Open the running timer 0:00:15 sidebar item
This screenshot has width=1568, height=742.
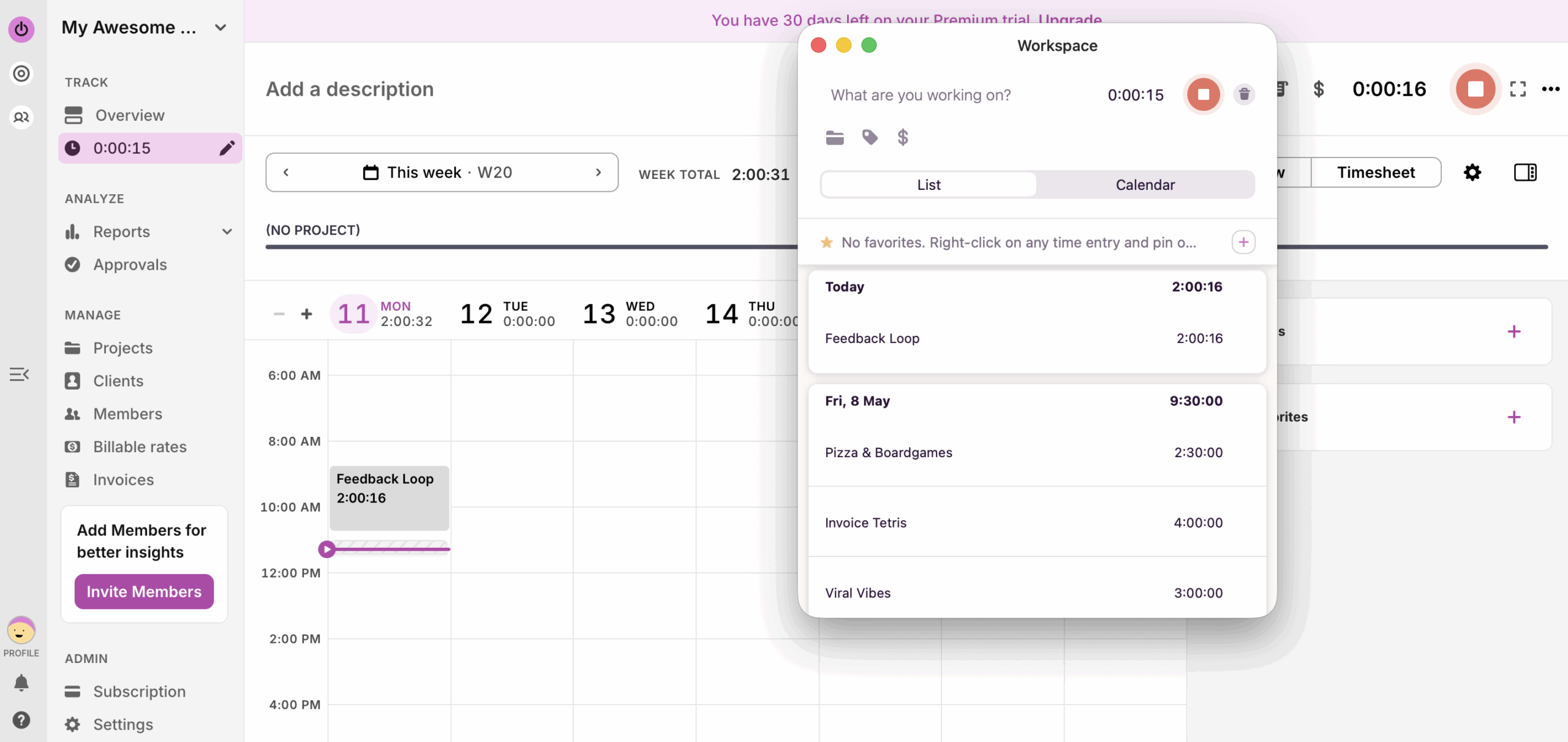pos(151,148)
